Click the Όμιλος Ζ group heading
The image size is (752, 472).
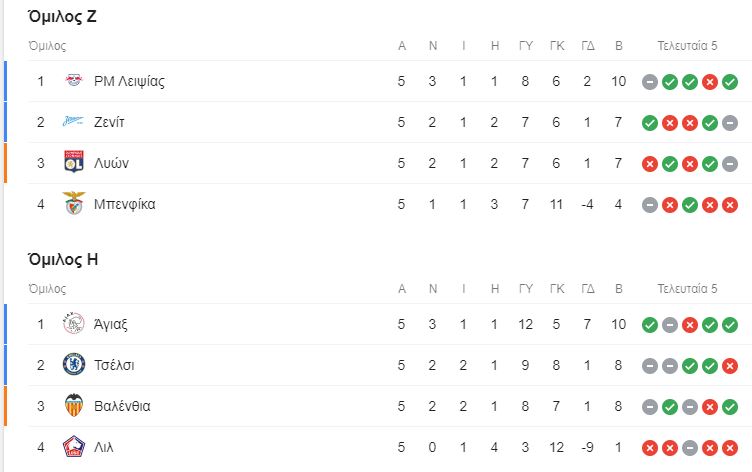coord(63,17)
